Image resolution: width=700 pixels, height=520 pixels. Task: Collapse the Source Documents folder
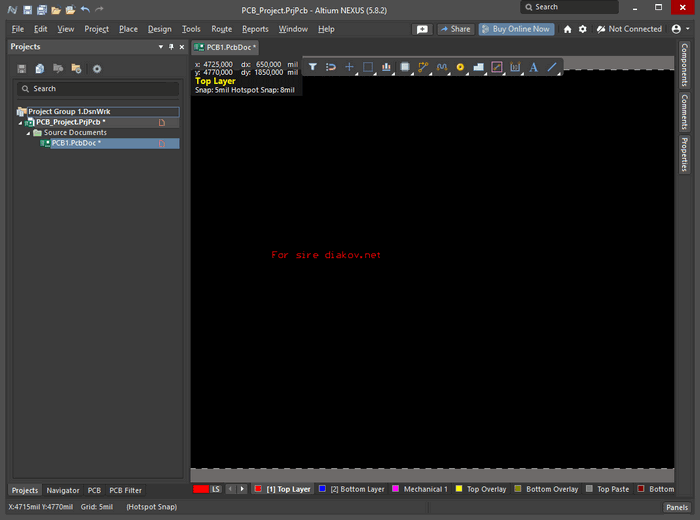coord(28,133)
